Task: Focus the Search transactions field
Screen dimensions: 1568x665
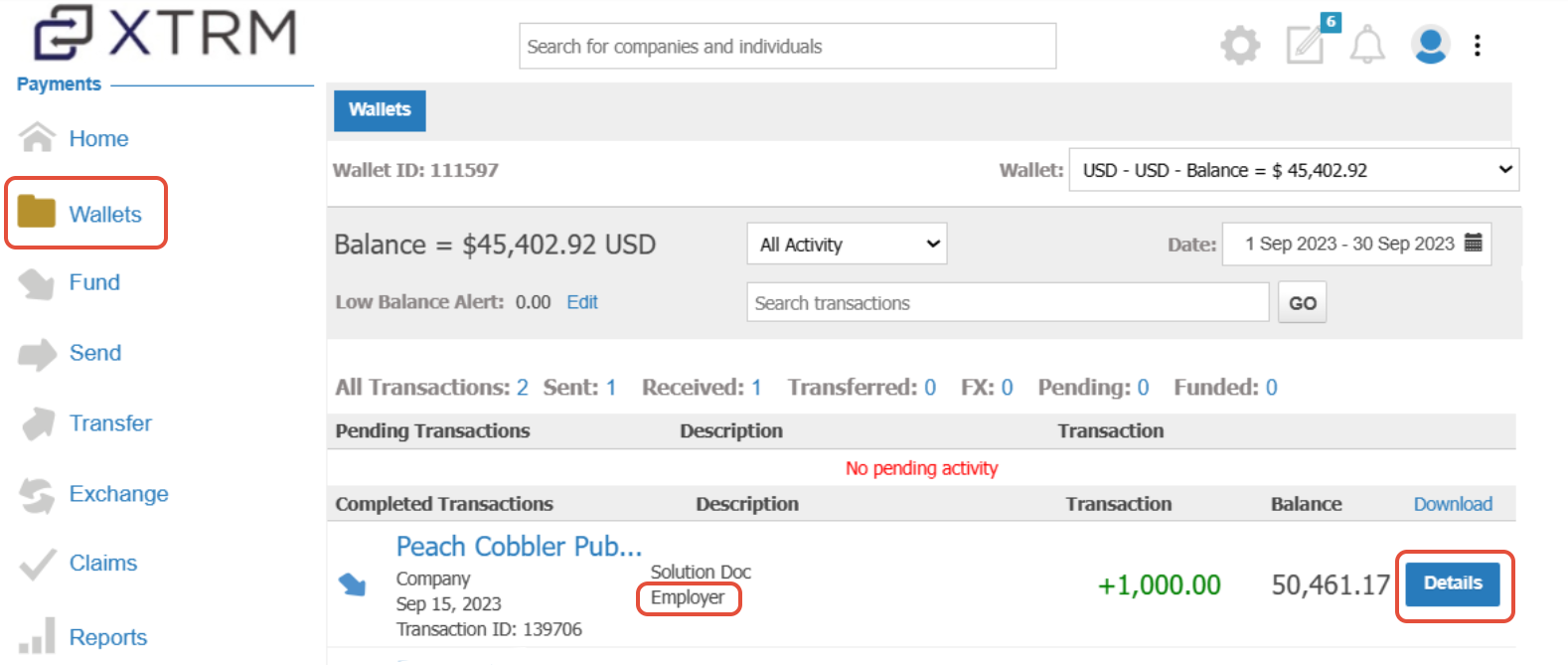Action: 1008,302
